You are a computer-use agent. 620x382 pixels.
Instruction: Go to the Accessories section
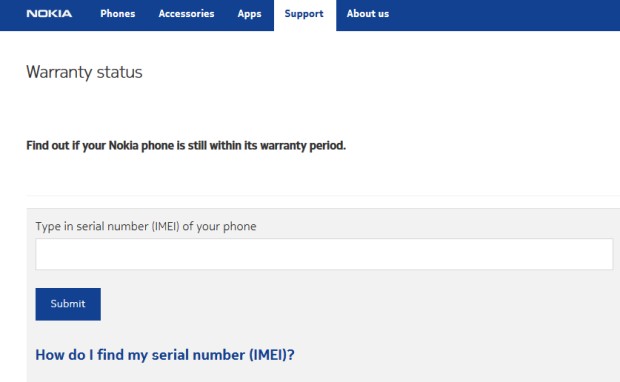186,13
